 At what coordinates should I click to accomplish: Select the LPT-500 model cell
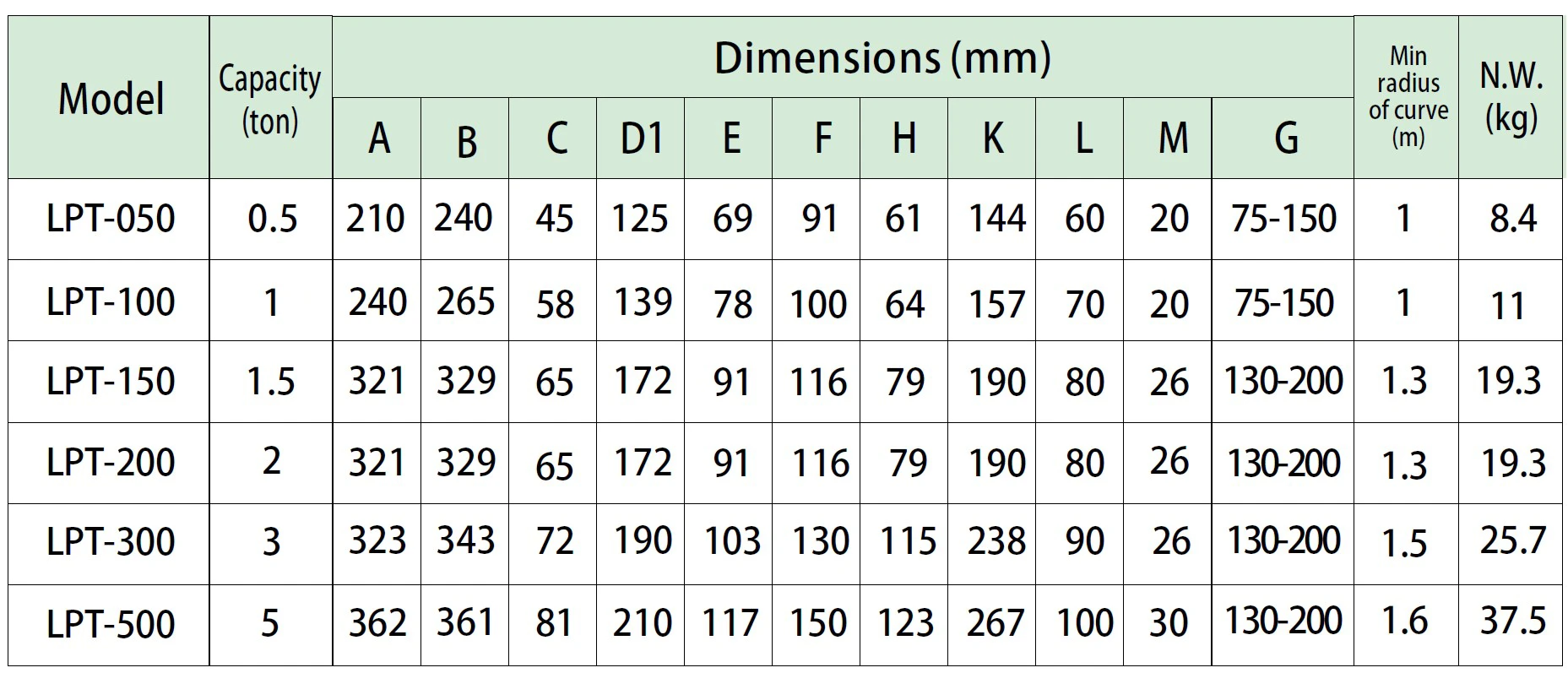pos(111,624)
